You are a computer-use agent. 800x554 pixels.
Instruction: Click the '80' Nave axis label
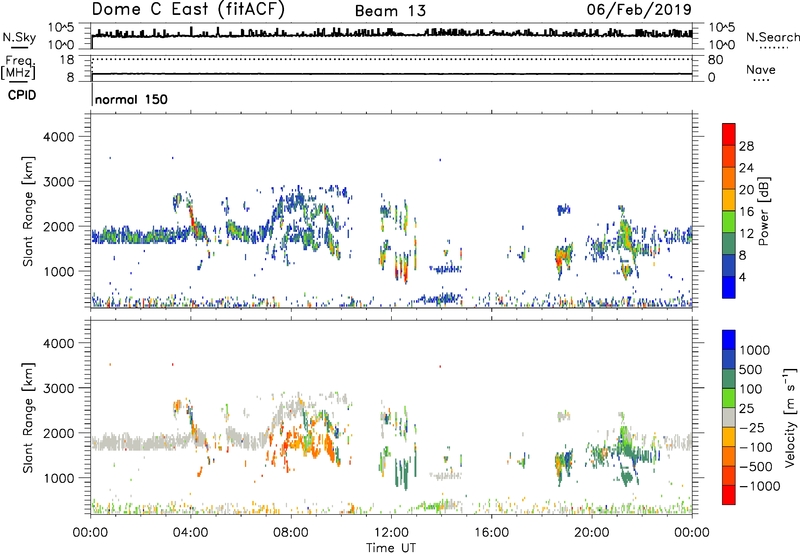[716, 60]
